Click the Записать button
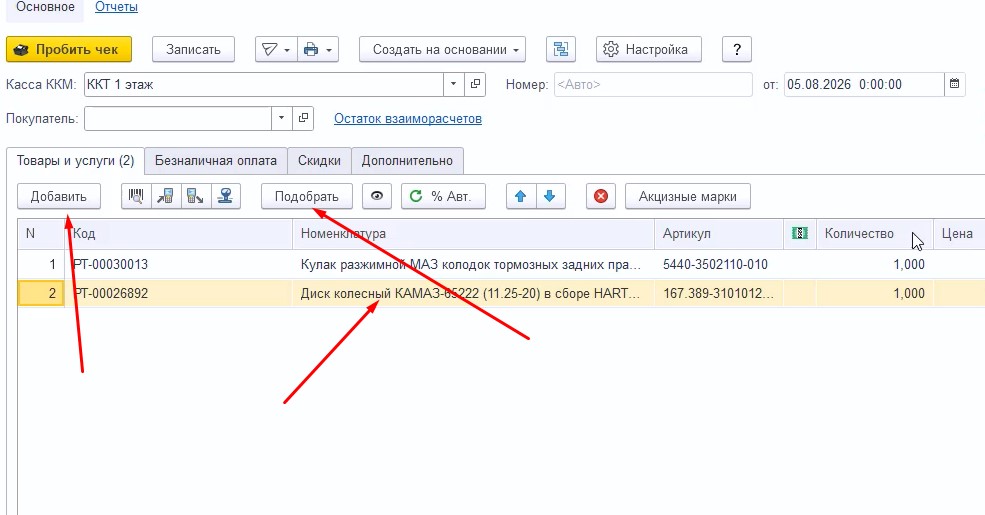Viewport: 985px width, 515px height. click(193, 50)
